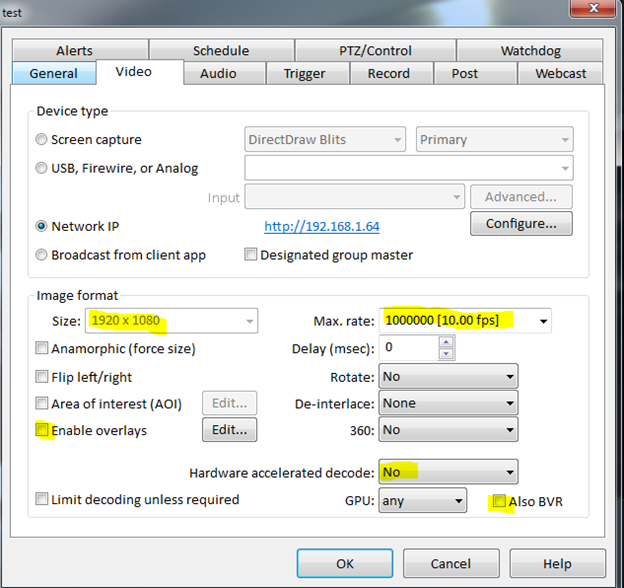Viewport: 624px width, 588px height.
Task: Open the http://192.168.1.64 link
Action: pyautogui.click(x=322, y=227)
